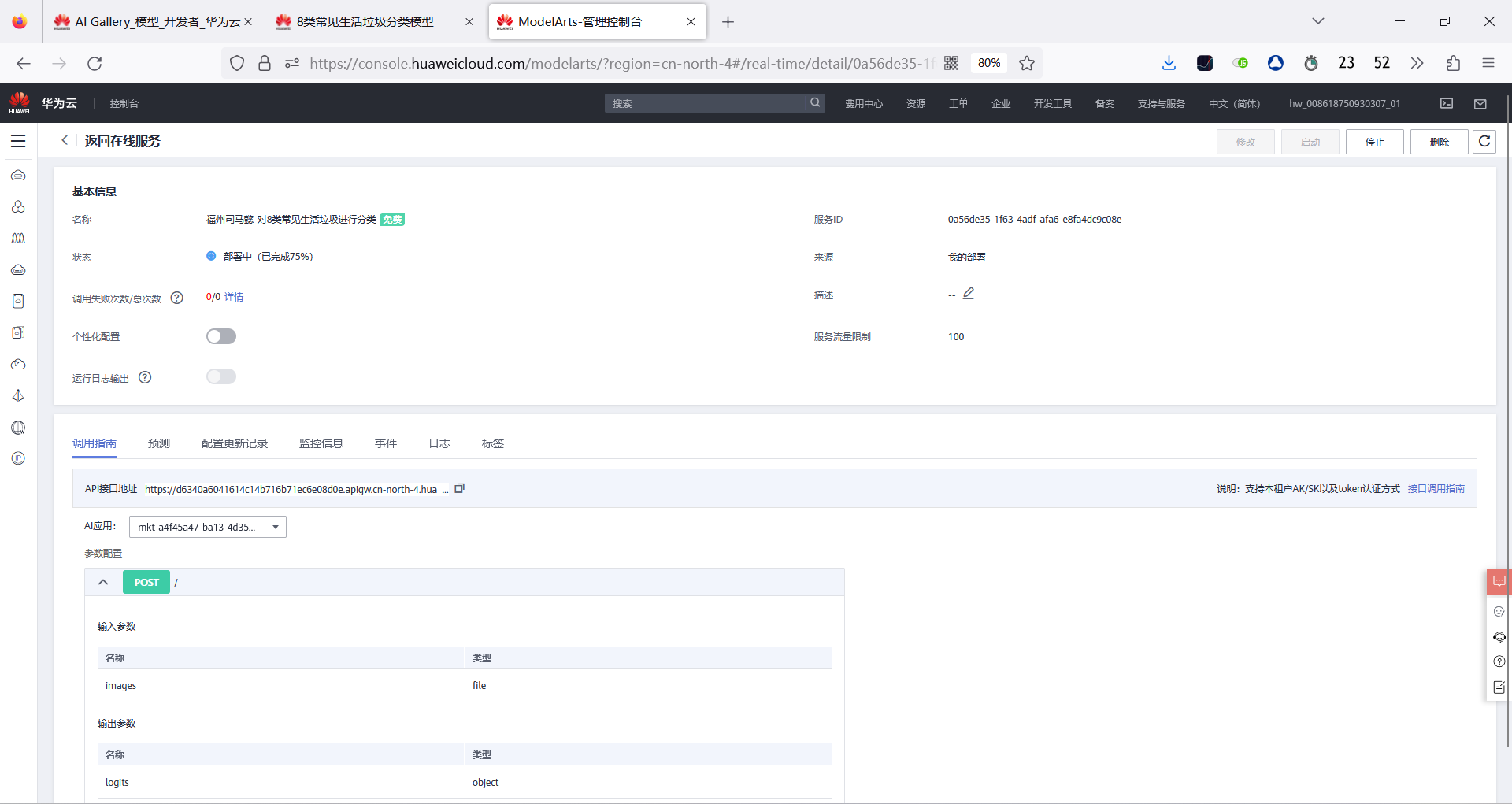Toggle the 运行日志输出 switch
The height and width of the screenshot is (804, 1512).
pyautogui.click(x=221, y=376)
